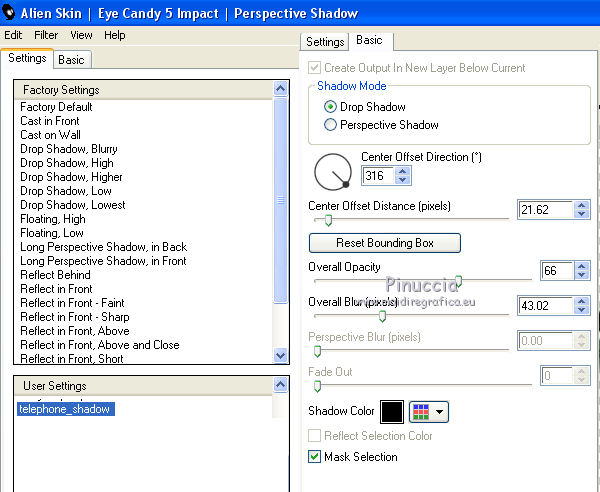Click Center Offset Distance value field
This screenshot has width=600, height=492.
545,210
